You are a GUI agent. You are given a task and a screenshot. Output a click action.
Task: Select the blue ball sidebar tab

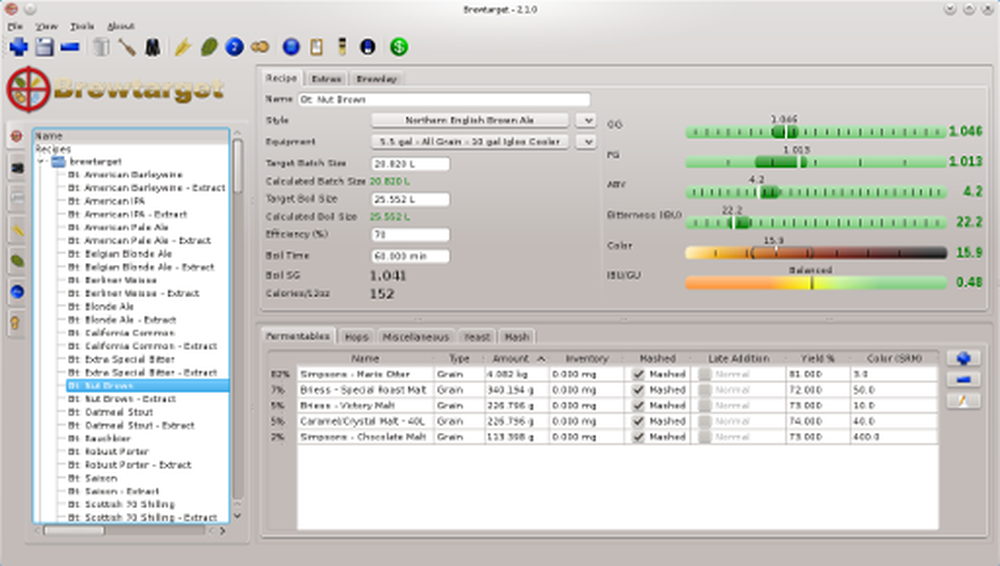click(x=17, y=292)
